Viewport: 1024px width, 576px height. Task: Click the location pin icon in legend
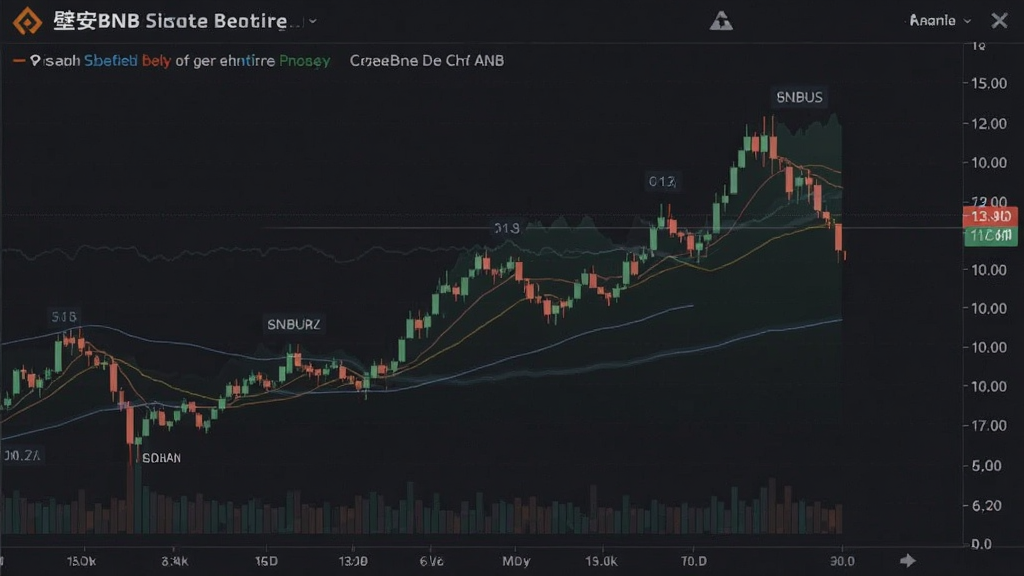click(x=35, y=61)
